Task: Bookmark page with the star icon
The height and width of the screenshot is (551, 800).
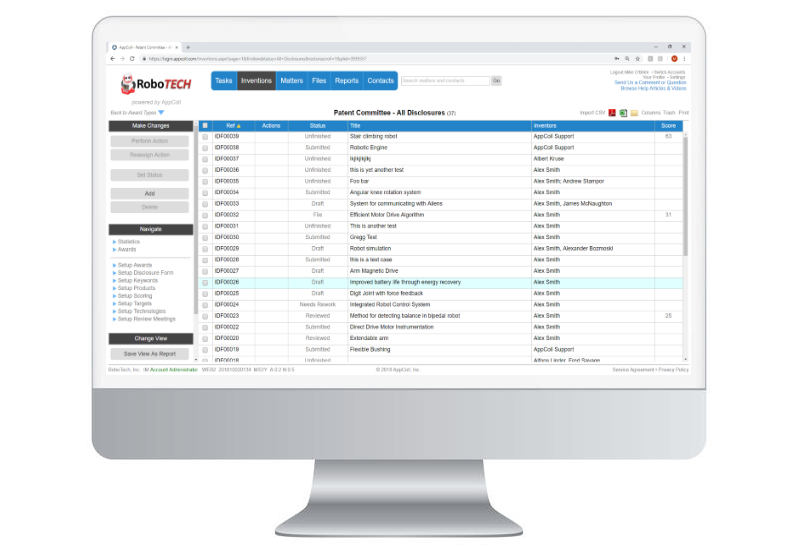Action: click(x=637, y=59)
